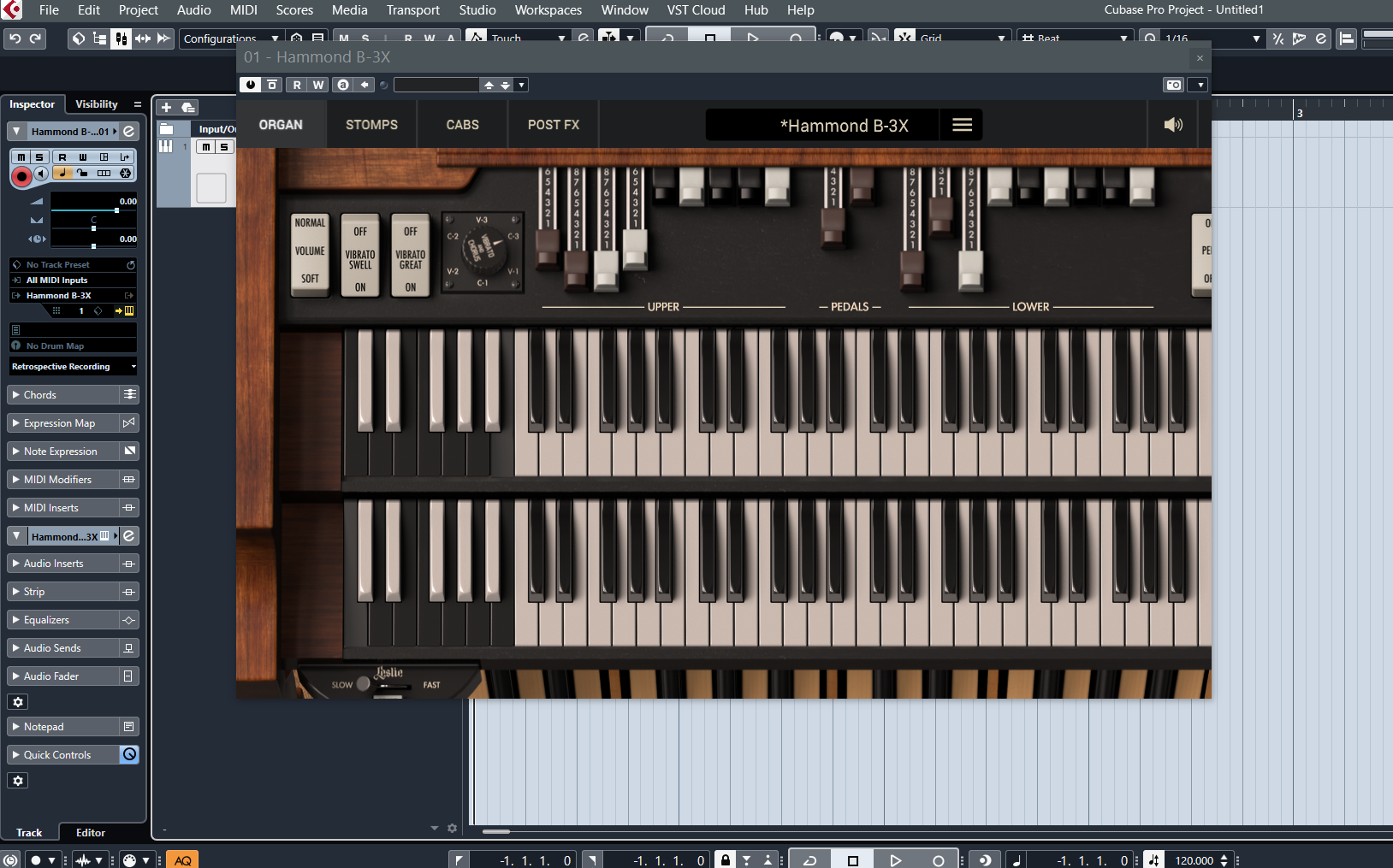Open the preset browser dropdown arrow in plugin header

(522, 85)
